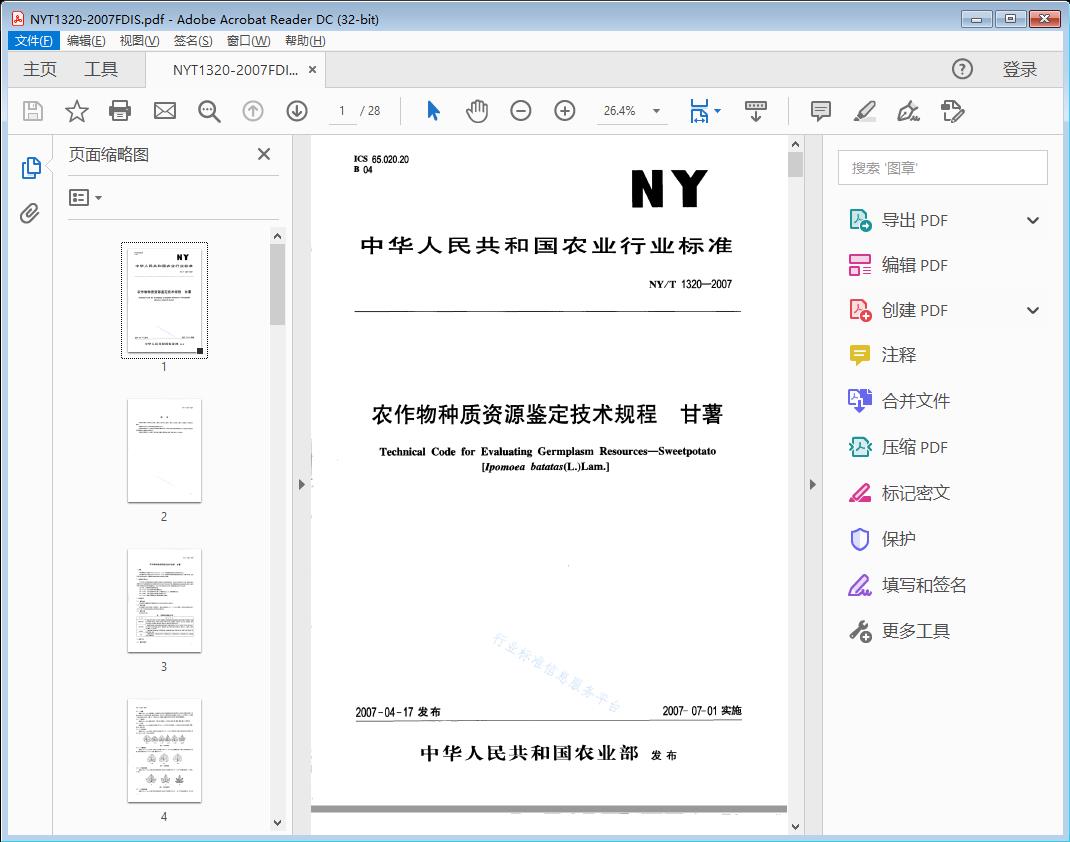Click the Fill & Sign pen icon
The image size is (1070, 842).
(908, 111)
